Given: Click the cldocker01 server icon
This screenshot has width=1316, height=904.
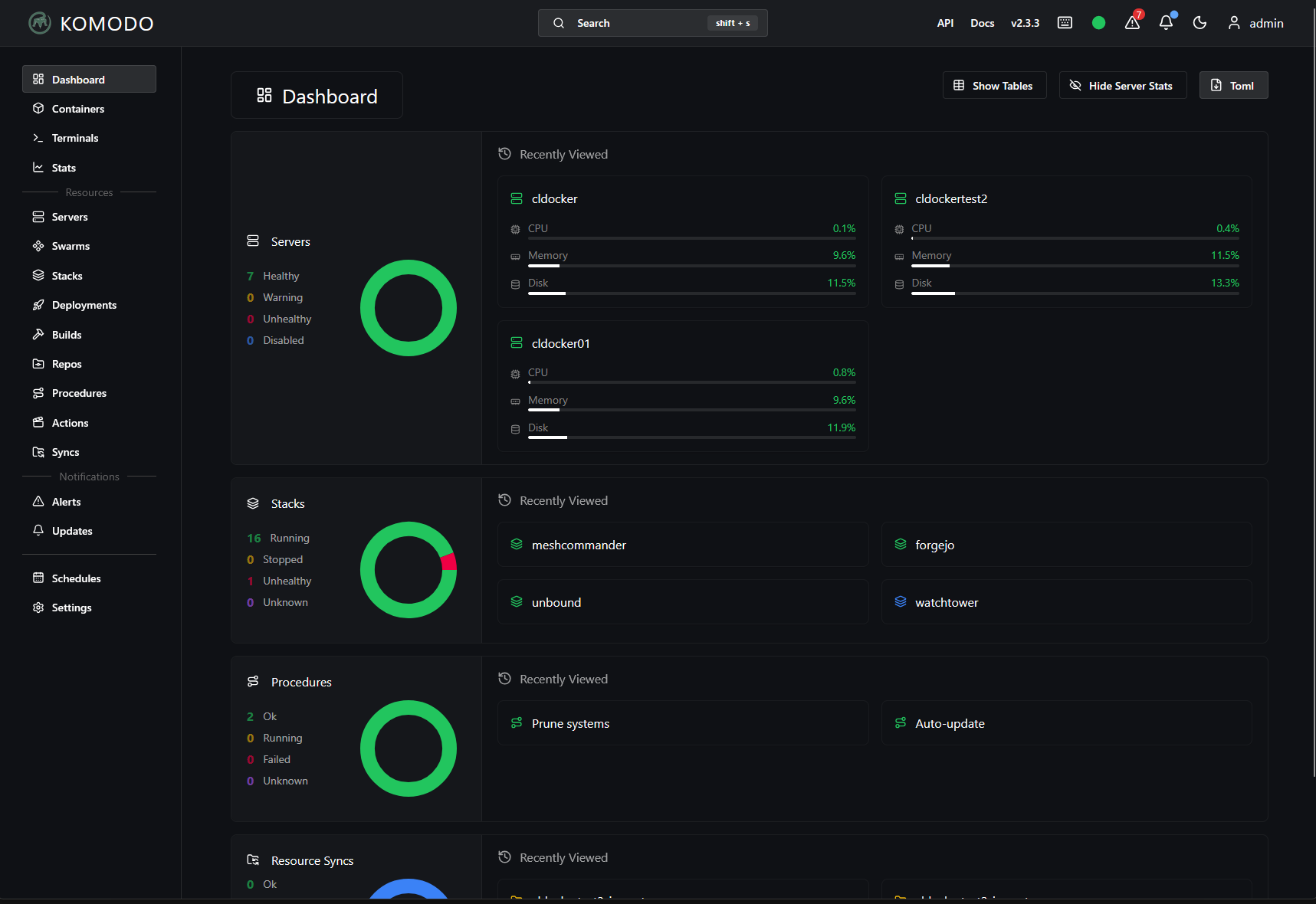Looking at the screenshot, I should 517,343.
